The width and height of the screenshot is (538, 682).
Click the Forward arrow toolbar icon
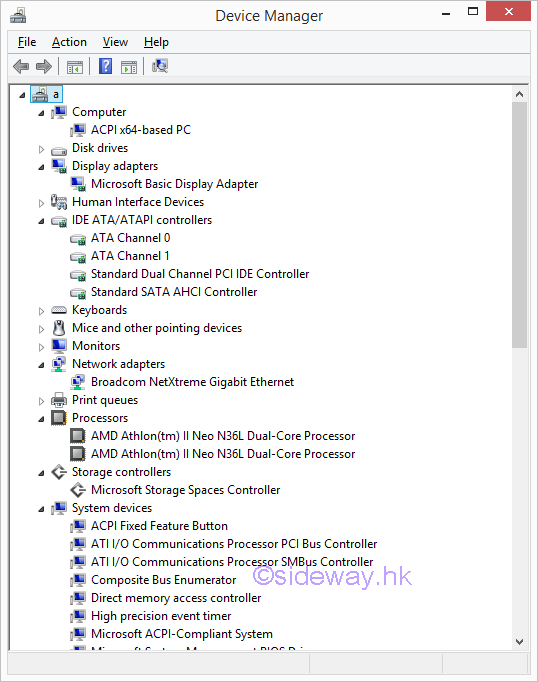tap(44, 67)
